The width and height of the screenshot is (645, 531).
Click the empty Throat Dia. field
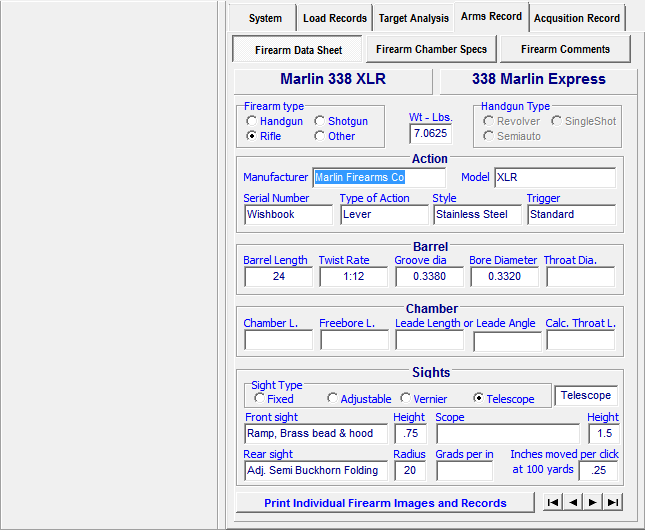580,276
